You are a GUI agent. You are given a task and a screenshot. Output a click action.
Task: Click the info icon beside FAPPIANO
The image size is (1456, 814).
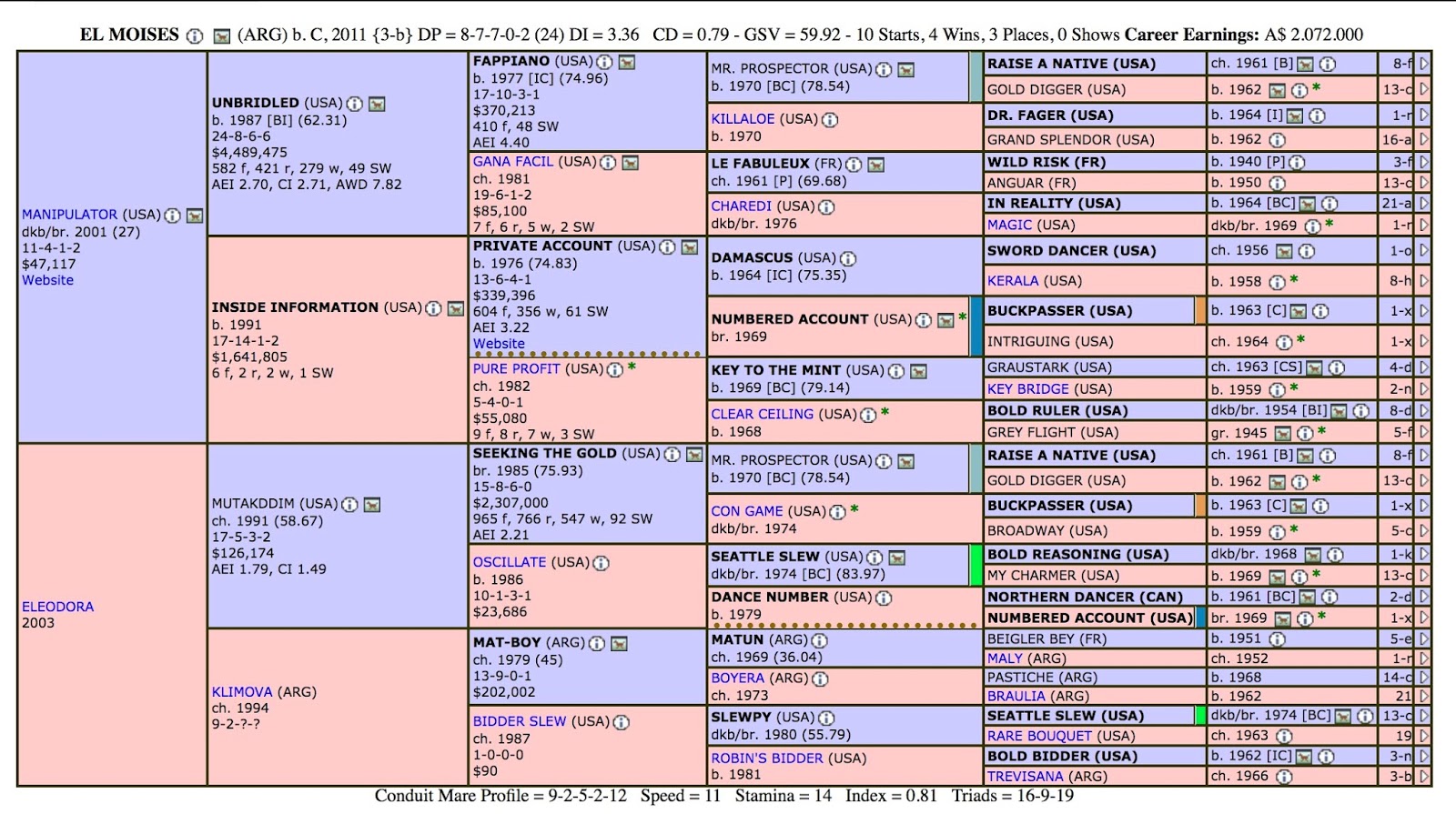point(604,62)
